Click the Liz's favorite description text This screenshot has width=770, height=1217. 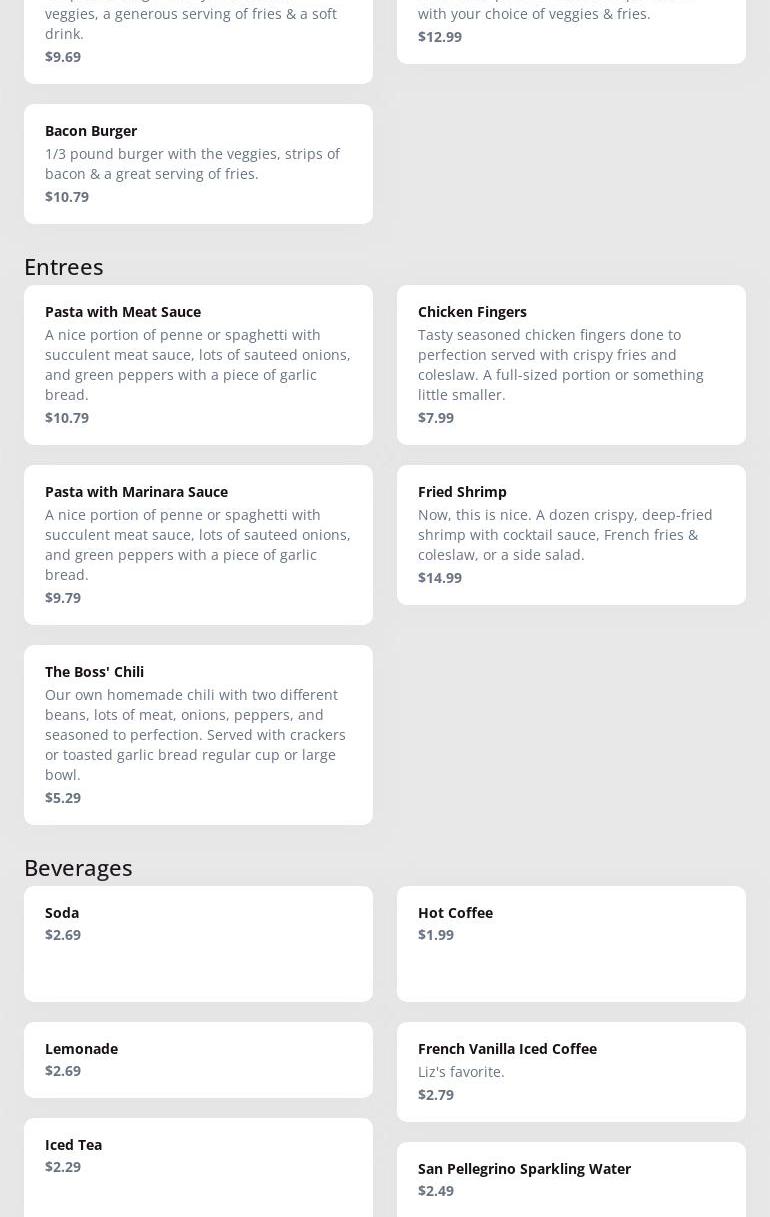point(461,1071)
